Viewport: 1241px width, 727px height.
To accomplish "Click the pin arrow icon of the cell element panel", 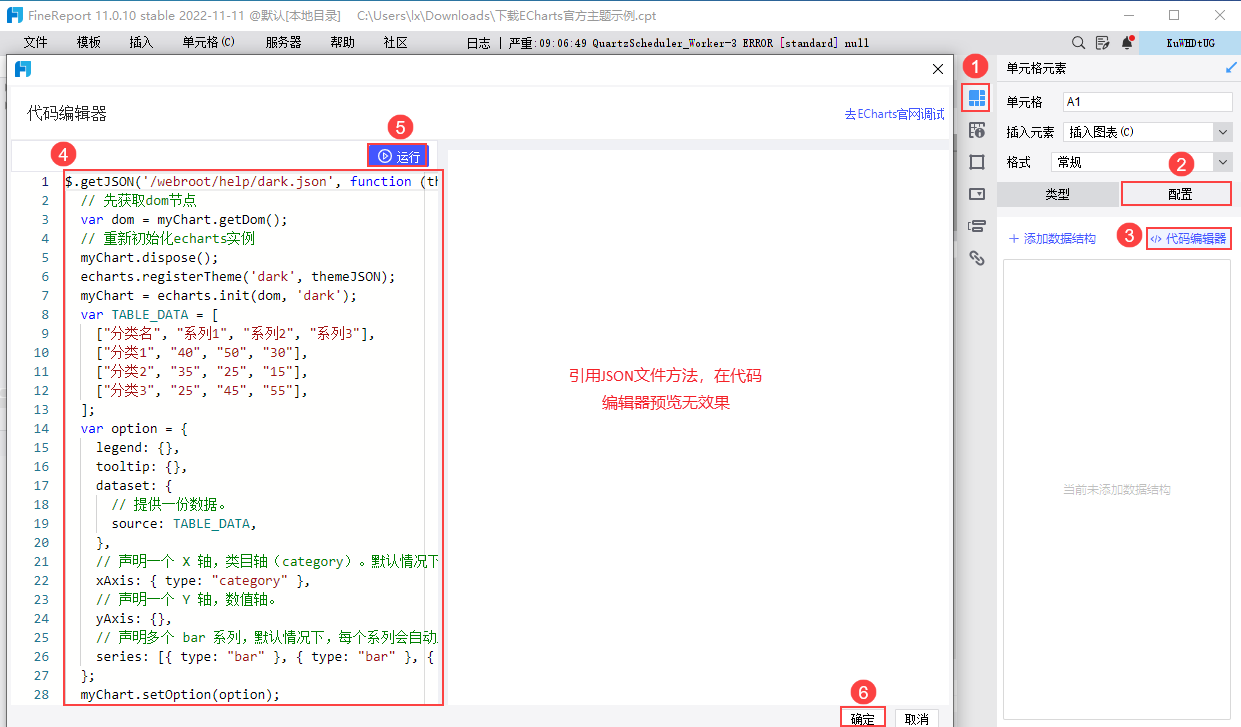I will (1231, 68).
